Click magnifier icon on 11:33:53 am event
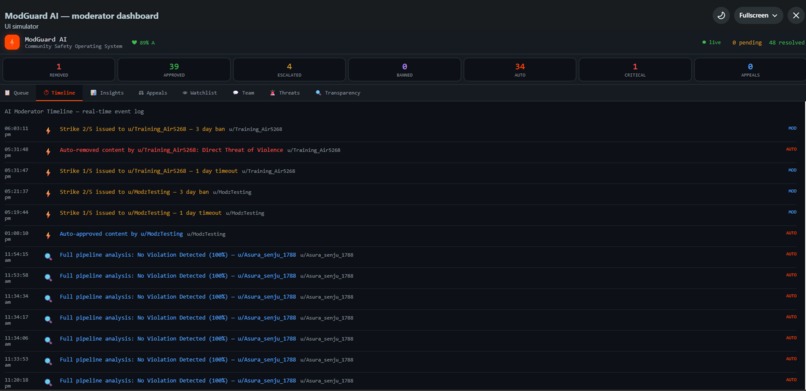 [48, 361]
